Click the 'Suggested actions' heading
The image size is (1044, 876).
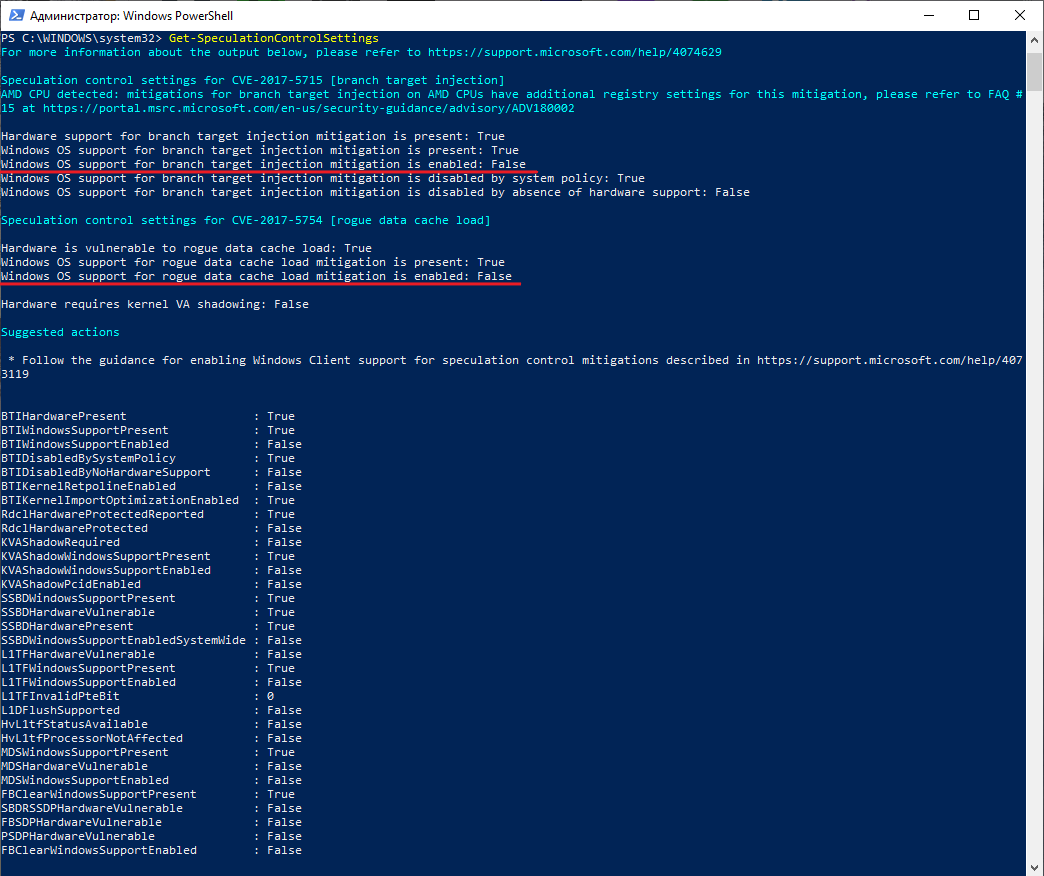pyautogui.click(x=61, y=331)
